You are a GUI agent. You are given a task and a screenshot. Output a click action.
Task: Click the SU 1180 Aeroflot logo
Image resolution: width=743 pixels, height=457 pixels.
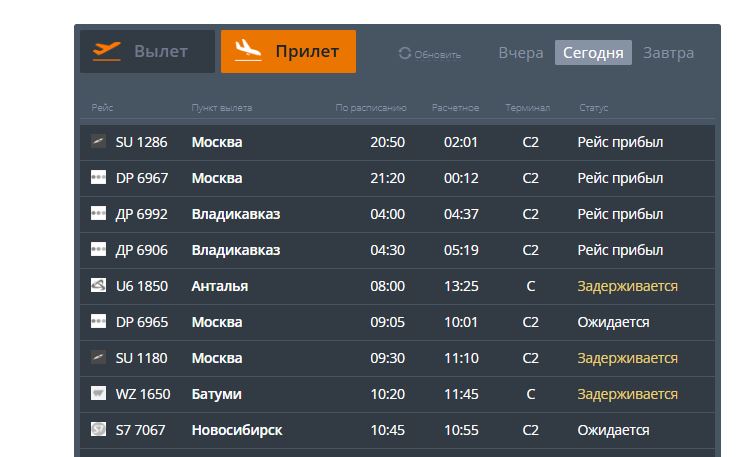click(x=98, y=357)
